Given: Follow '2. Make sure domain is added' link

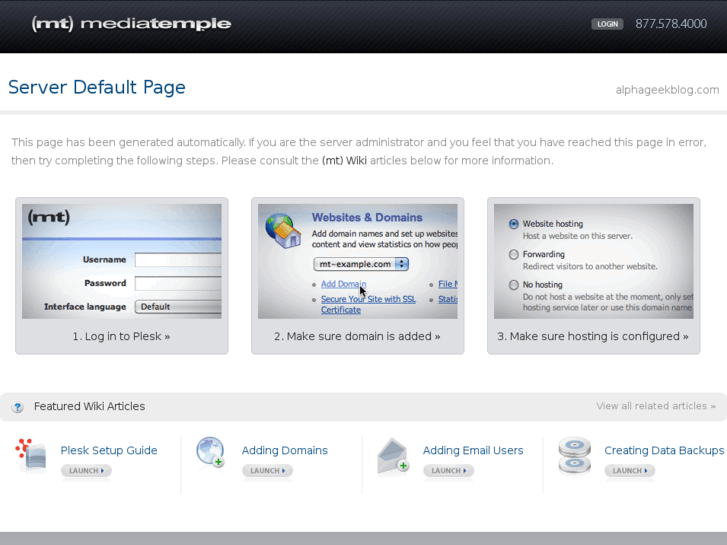Looking at the screenshot, I should pyautogui.click(x=357, y=336).
